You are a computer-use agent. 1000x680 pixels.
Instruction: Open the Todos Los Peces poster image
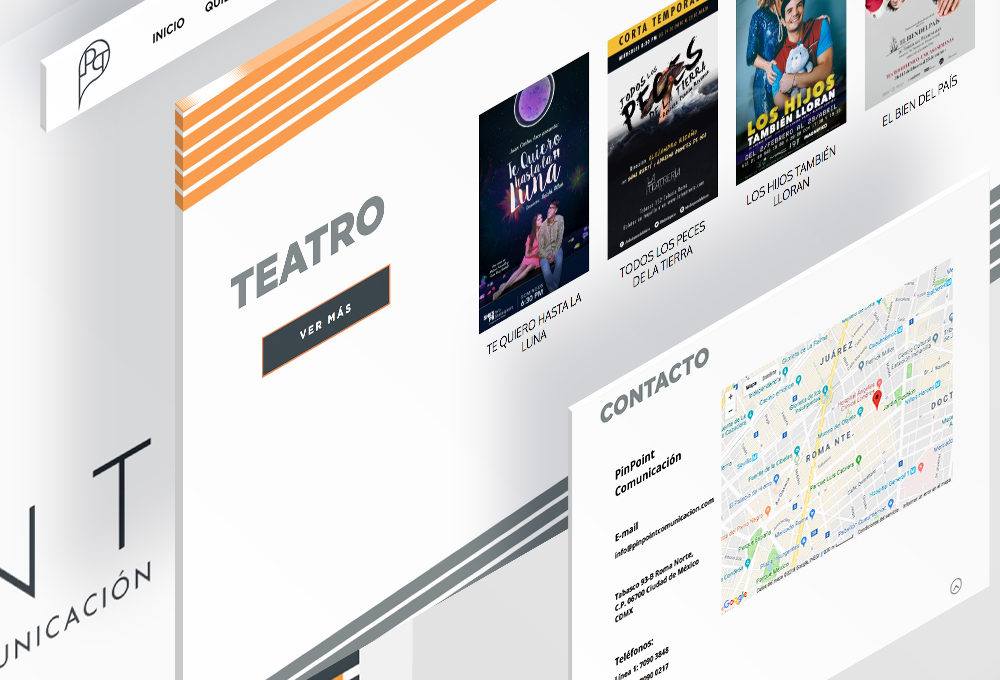662,130
